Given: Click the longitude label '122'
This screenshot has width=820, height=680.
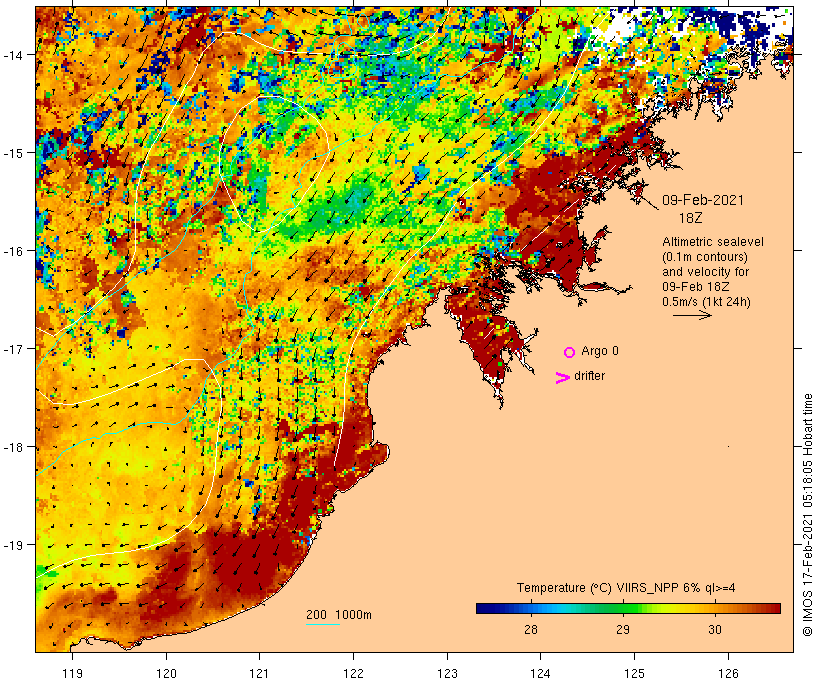Looking at the screenshot, I should [354, 673].
